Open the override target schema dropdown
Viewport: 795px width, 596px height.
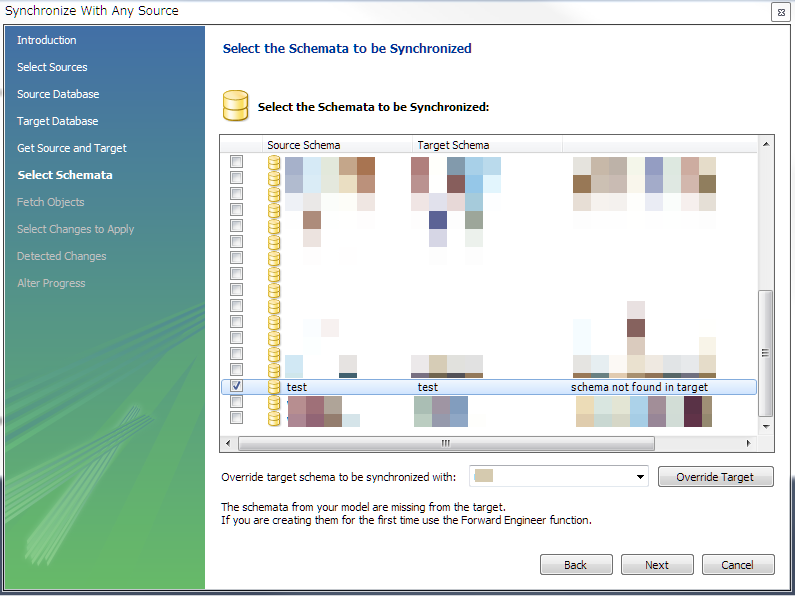click(x=640, y=476)
